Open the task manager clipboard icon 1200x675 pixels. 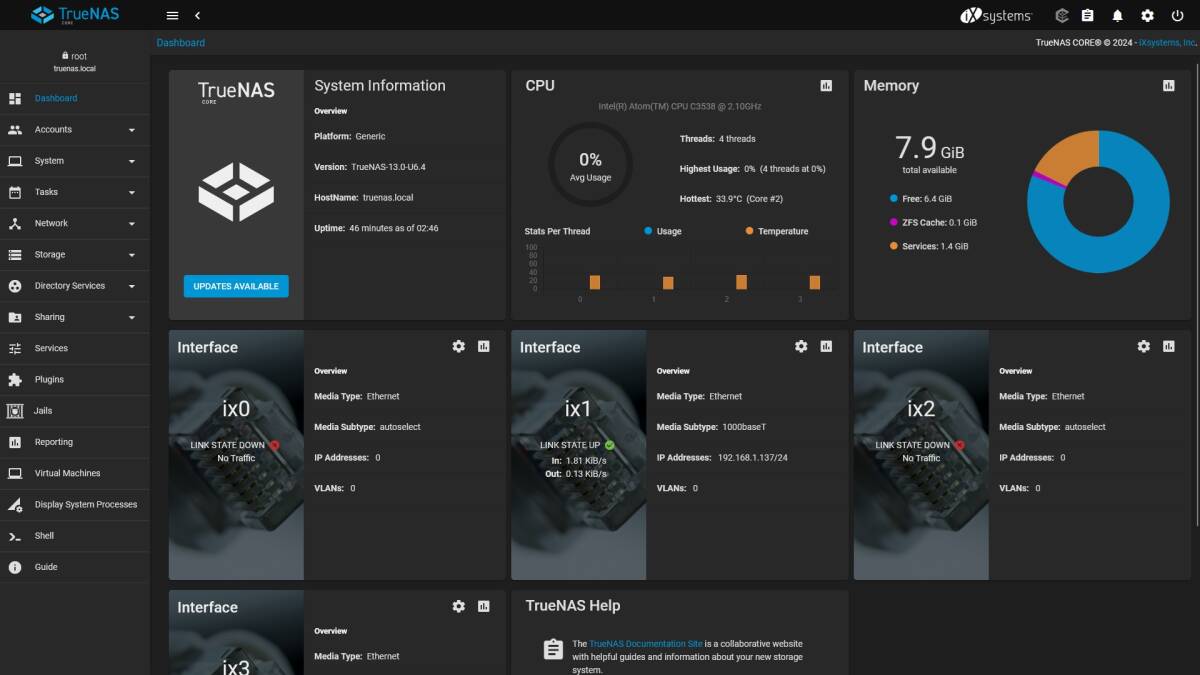(1088, 16)
